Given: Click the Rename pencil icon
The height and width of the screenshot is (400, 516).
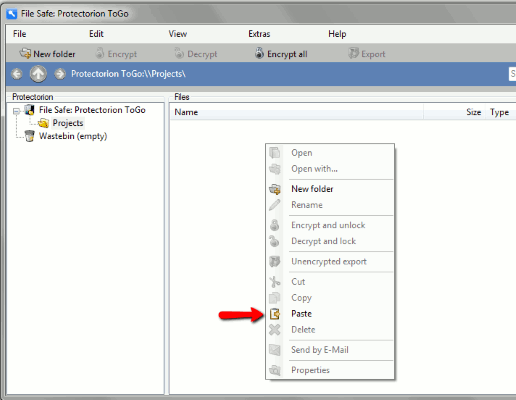Looking at the screenshot, I should click(275, 205).
